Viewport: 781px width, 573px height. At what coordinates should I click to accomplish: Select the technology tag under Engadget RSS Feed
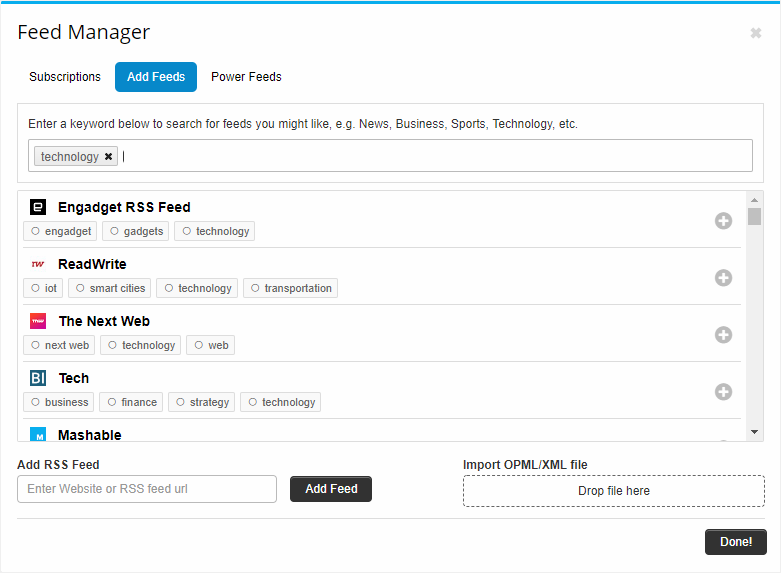215,231
